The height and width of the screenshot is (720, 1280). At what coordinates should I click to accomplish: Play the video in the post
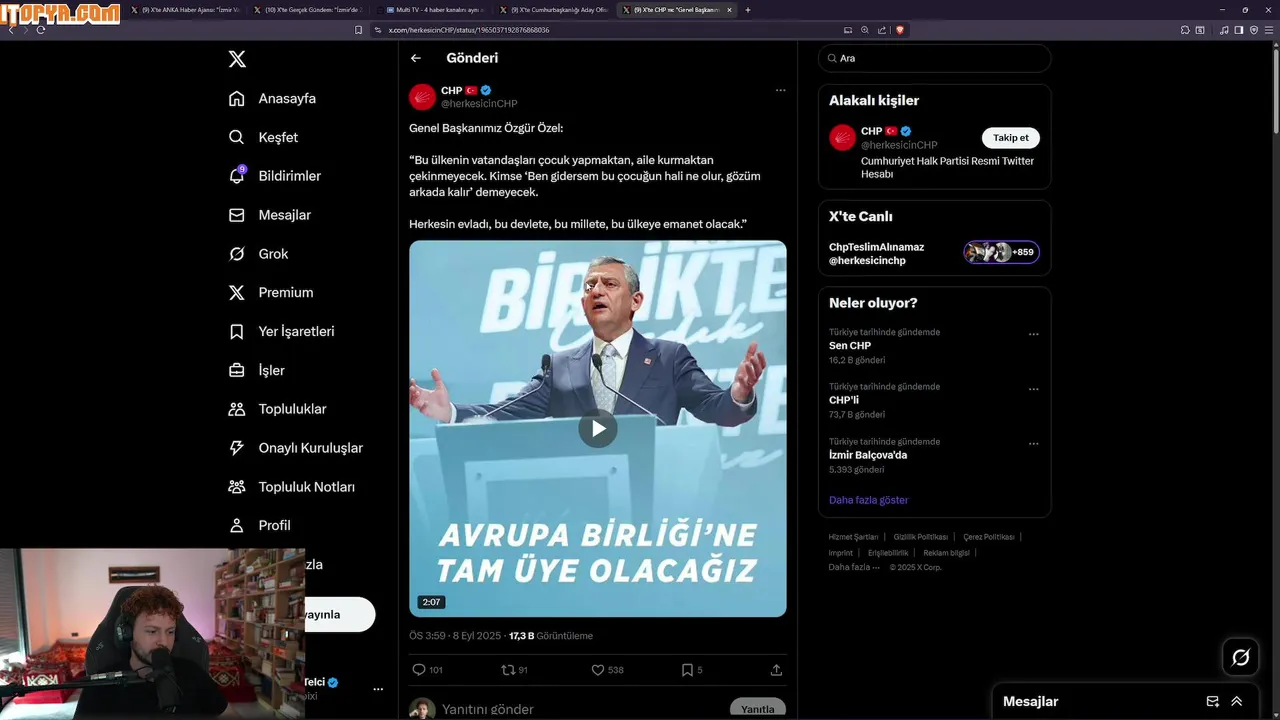pyautogui.click(x=598, y=429)
